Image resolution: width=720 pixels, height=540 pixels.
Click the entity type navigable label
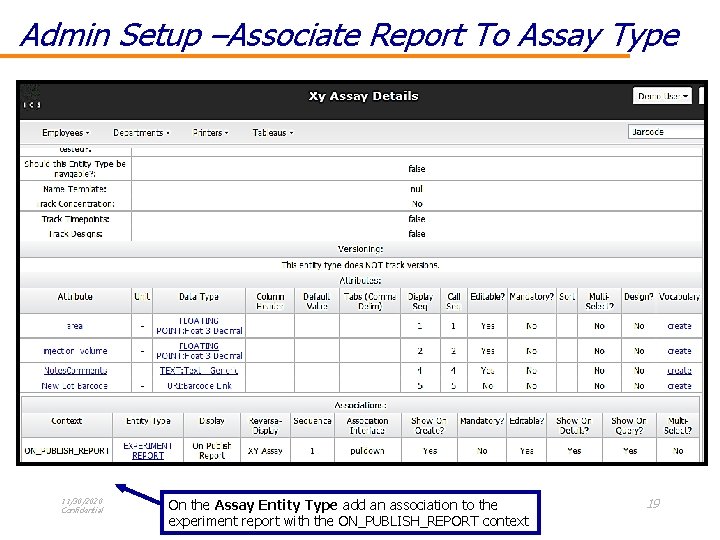click(x=75, y=169)
